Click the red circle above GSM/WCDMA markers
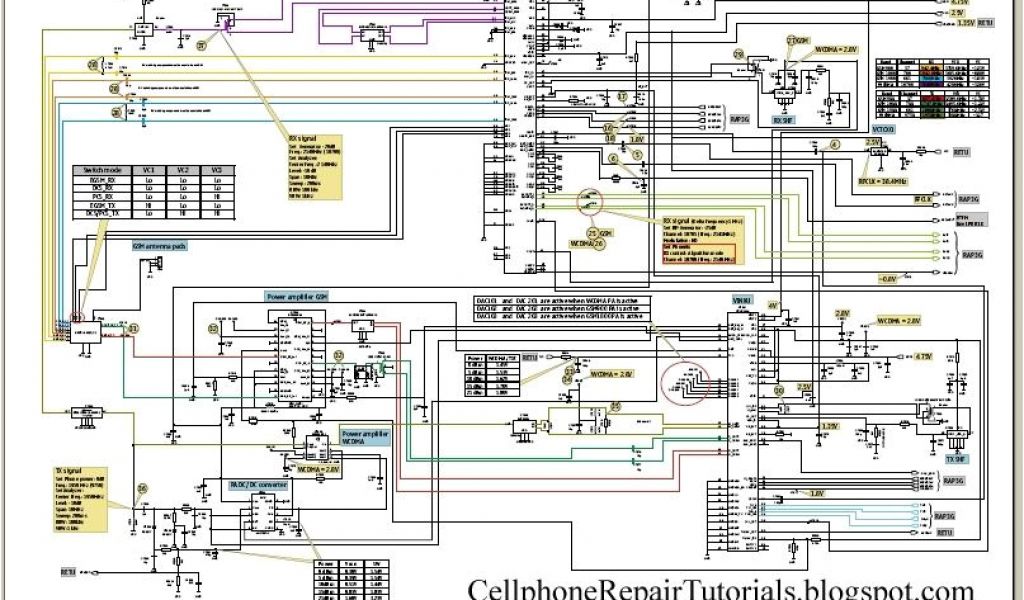 tap(591, 203)
